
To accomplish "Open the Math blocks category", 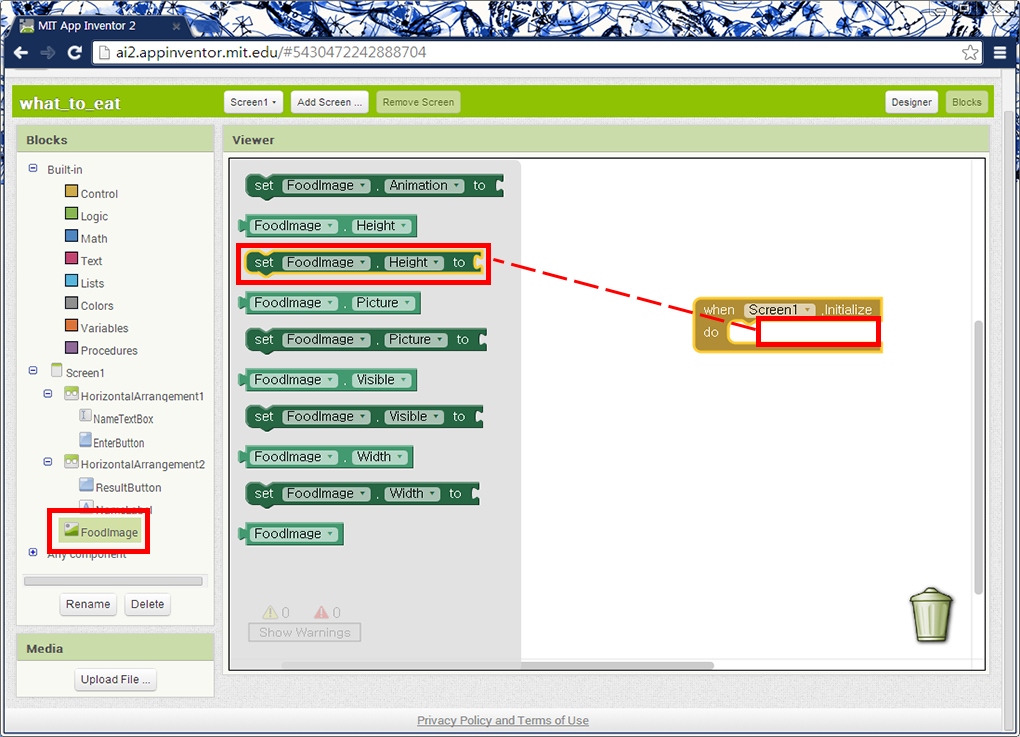I will tap(94, 239).
